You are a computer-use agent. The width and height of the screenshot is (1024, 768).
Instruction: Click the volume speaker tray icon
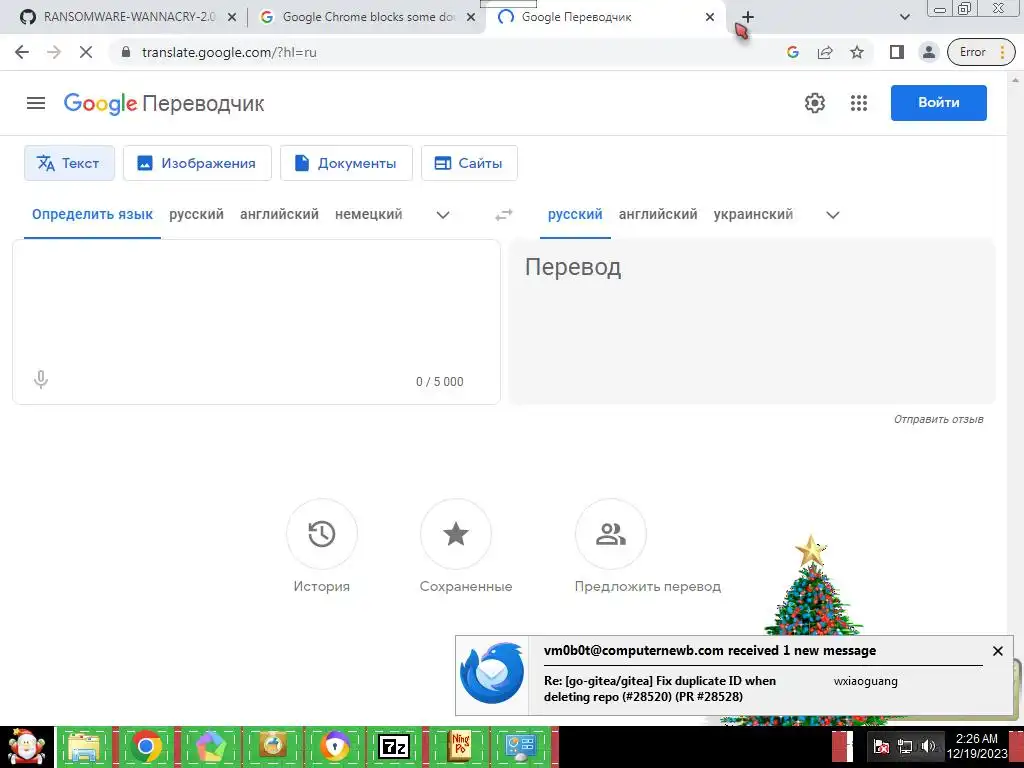[x=928, y=746]
